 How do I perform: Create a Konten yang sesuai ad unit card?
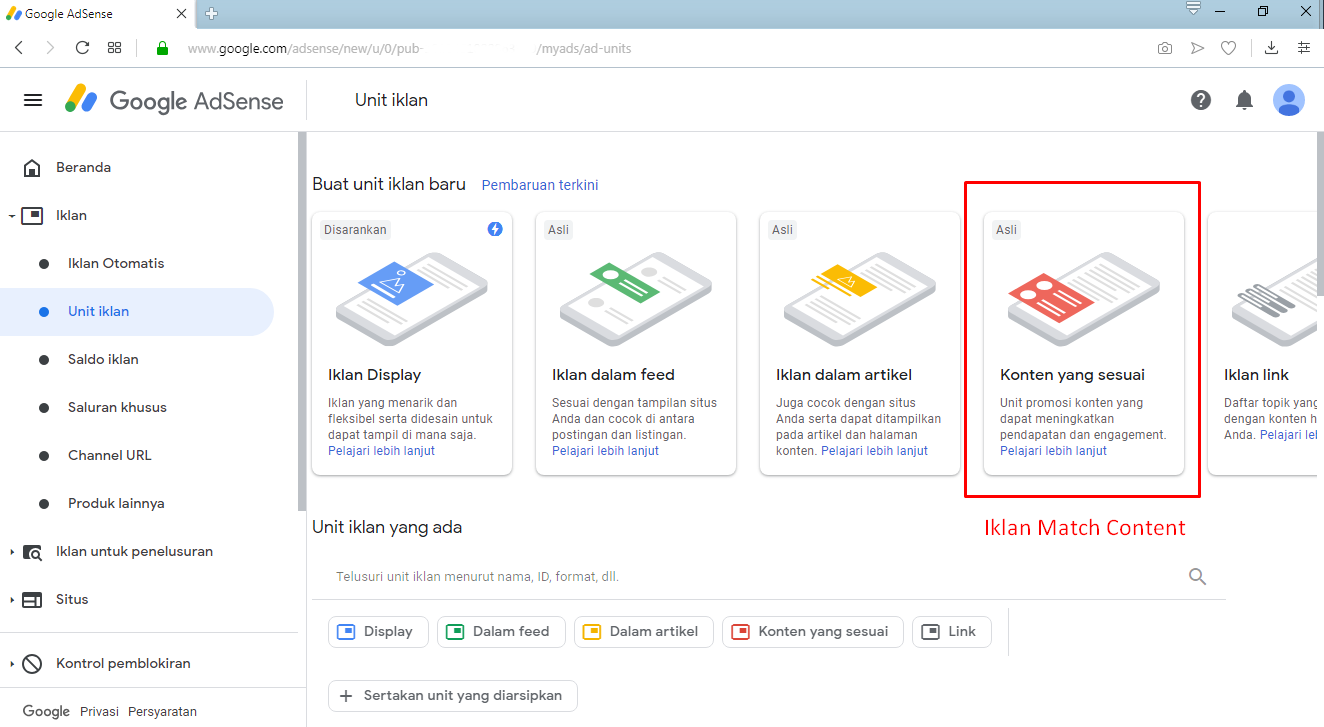click(1084, 343)
